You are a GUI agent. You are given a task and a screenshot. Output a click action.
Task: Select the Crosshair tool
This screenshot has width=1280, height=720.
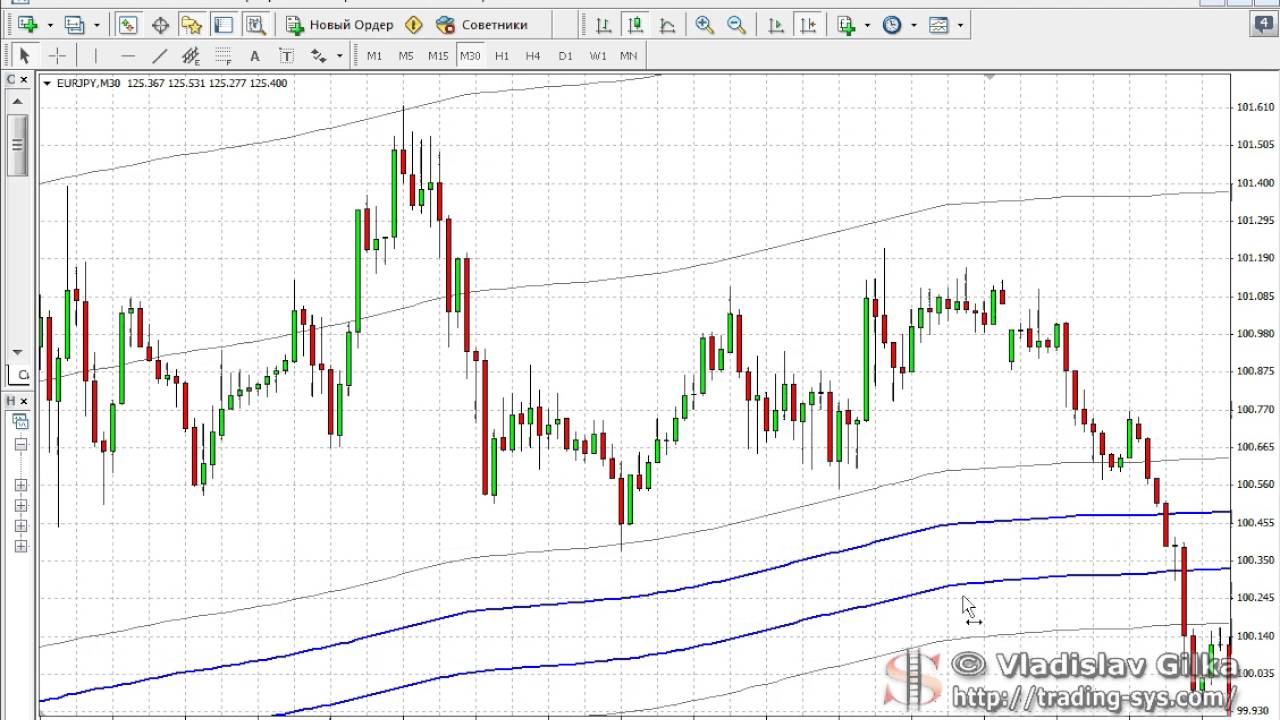click(x=57, y=56)
